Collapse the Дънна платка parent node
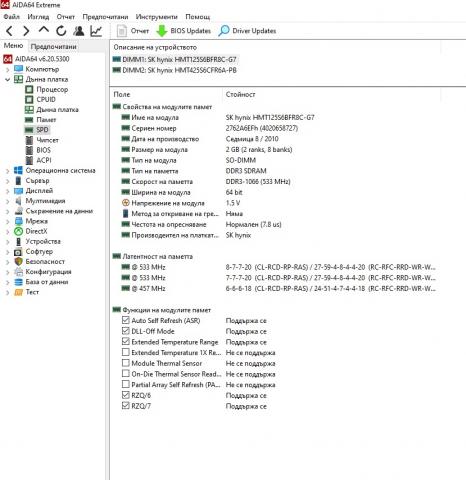 7,80
